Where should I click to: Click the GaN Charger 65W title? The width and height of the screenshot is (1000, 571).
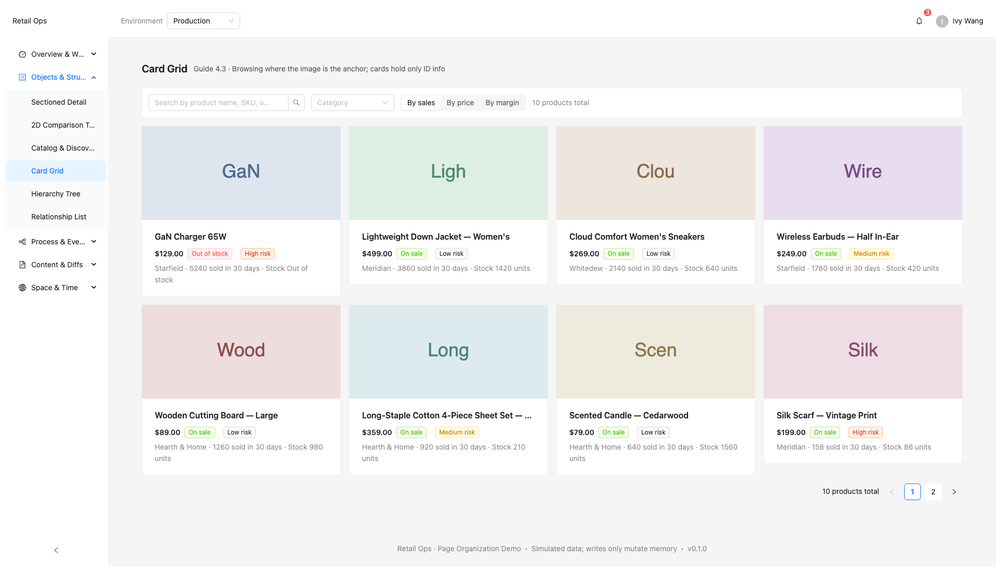(x=191, y=237)
